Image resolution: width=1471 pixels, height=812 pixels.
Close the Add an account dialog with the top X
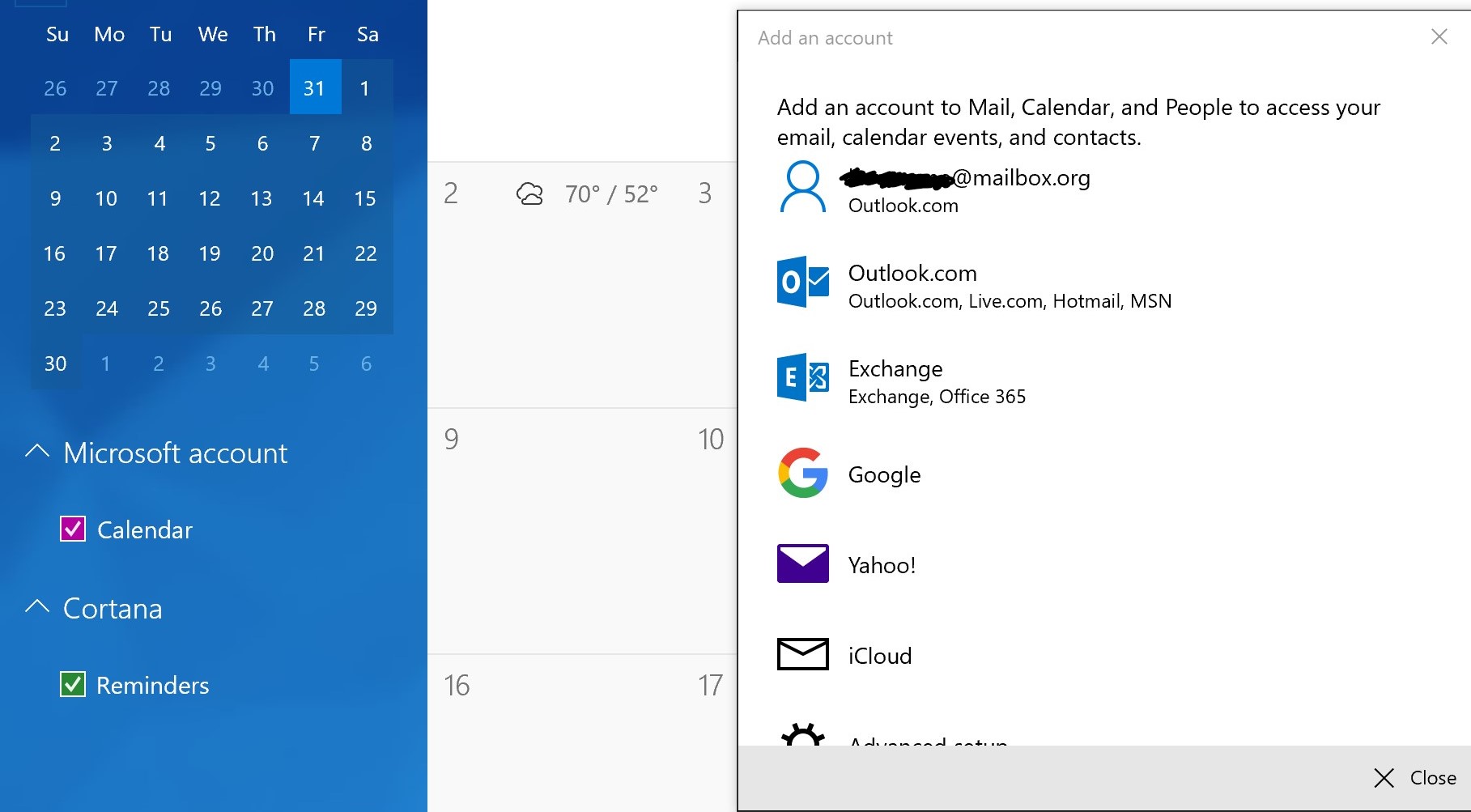(1439, 36)
